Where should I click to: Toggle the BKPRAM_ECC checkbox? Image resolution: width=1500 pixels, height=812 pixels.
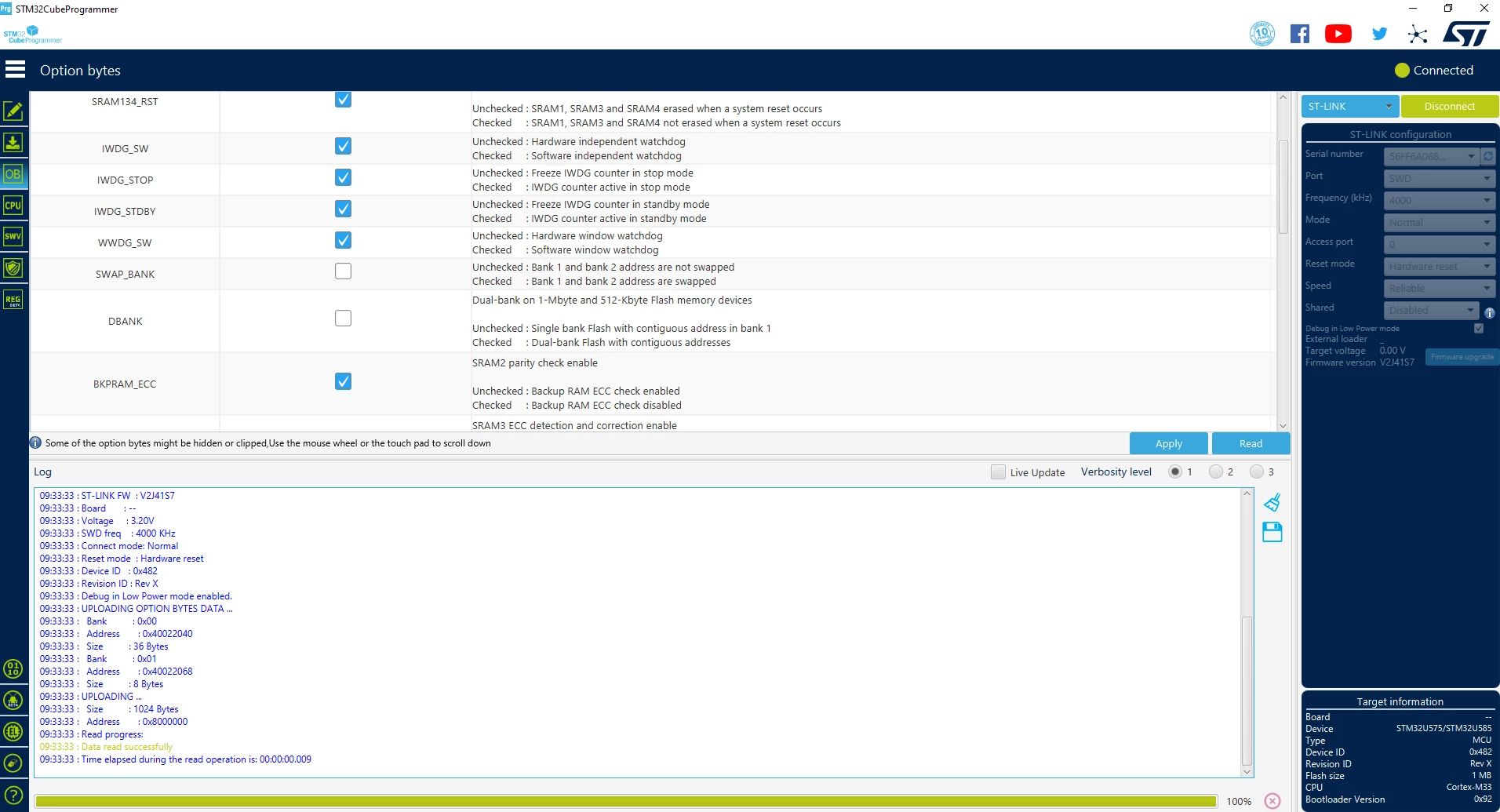click(x=343, y=381)
